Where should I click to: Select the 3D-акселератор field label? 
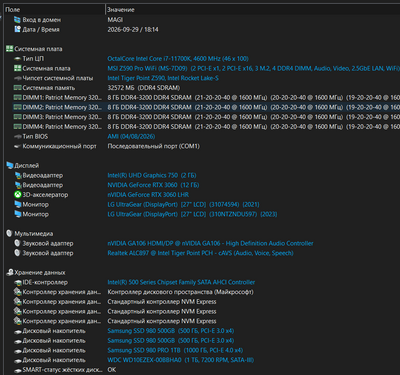45,195
